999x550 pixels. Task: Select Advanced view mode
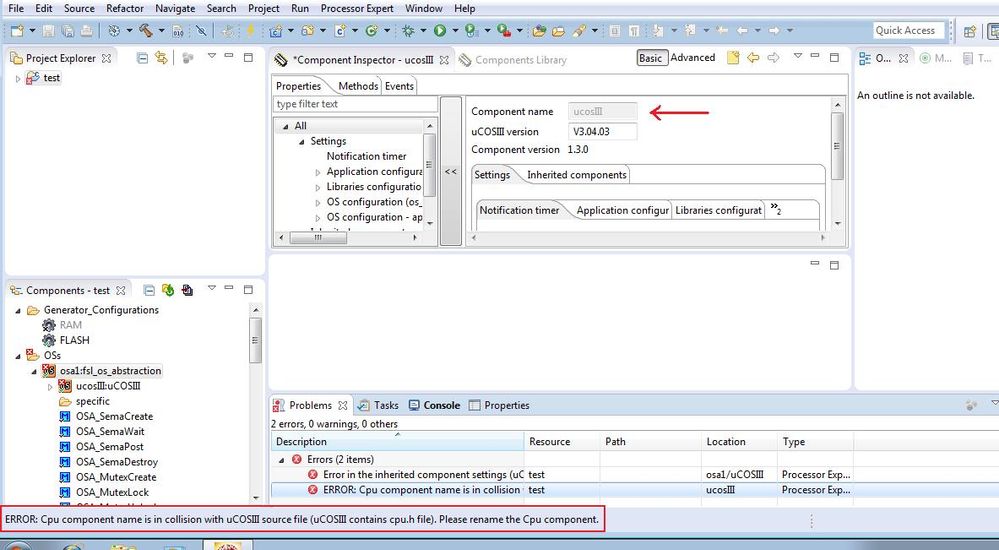click(693, 57)
